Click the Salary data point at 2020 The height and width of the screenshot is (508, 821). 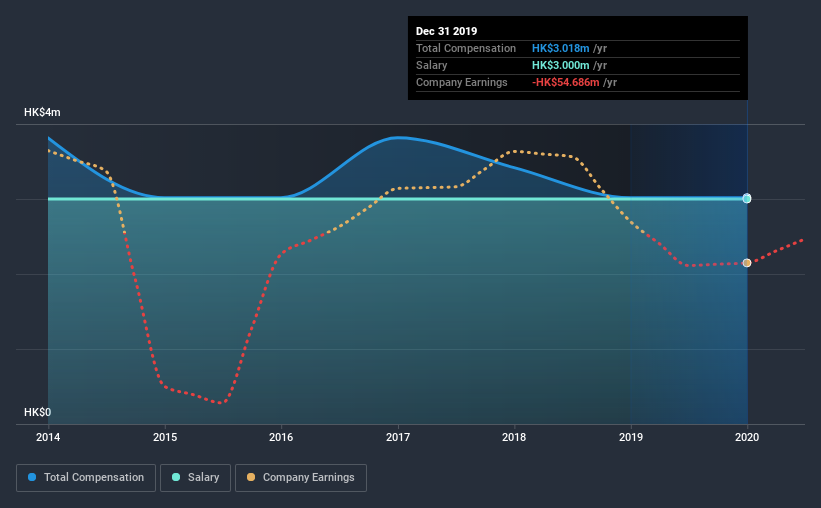(x=747, y=198)
